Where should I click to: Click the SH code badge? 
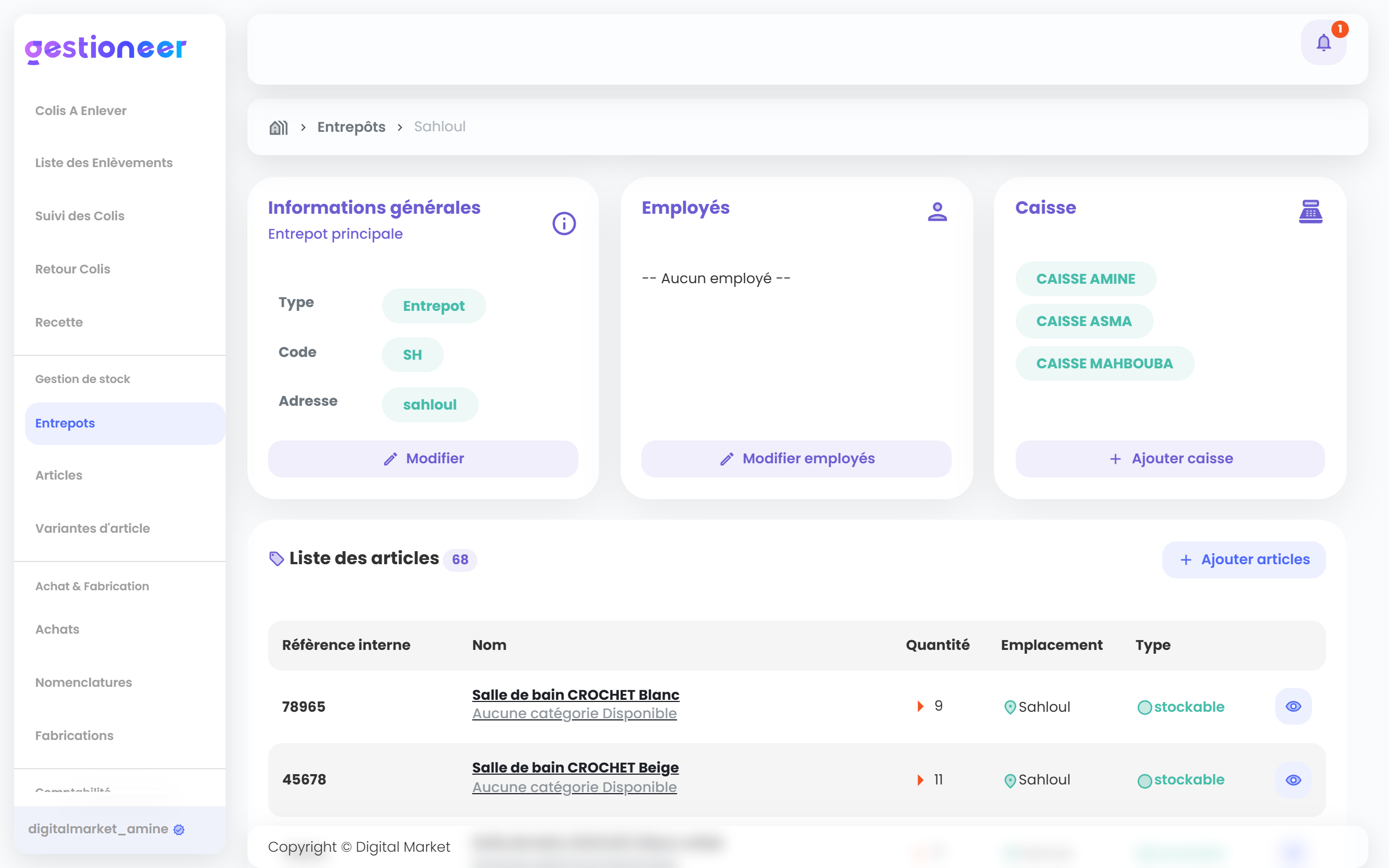coord(412,355)
